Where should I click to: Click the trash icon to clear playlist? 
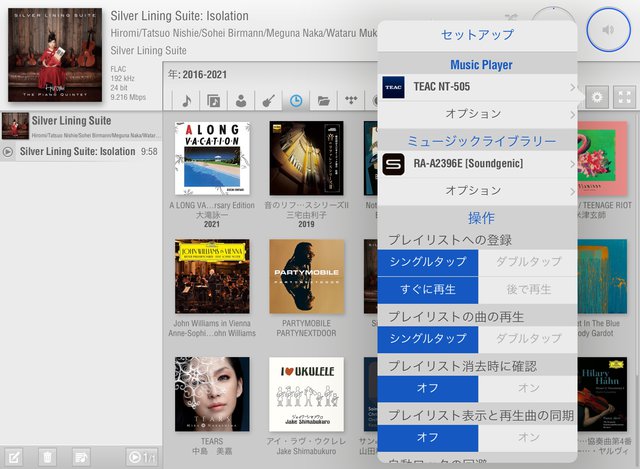click(x=47, y=457)
